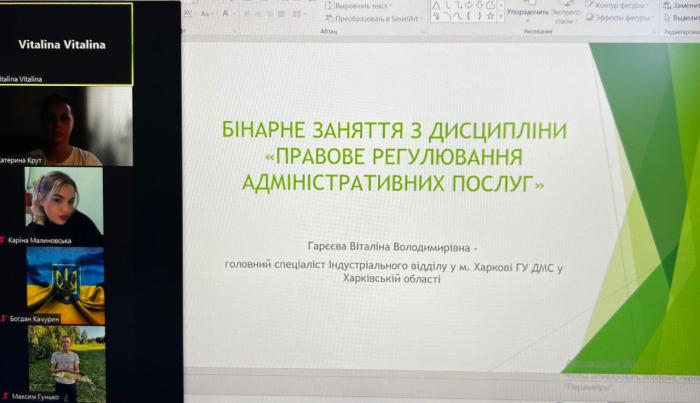Open the Упорядочить (Arrange) menu
Screen dimensions: 700x403
[527, 12]
